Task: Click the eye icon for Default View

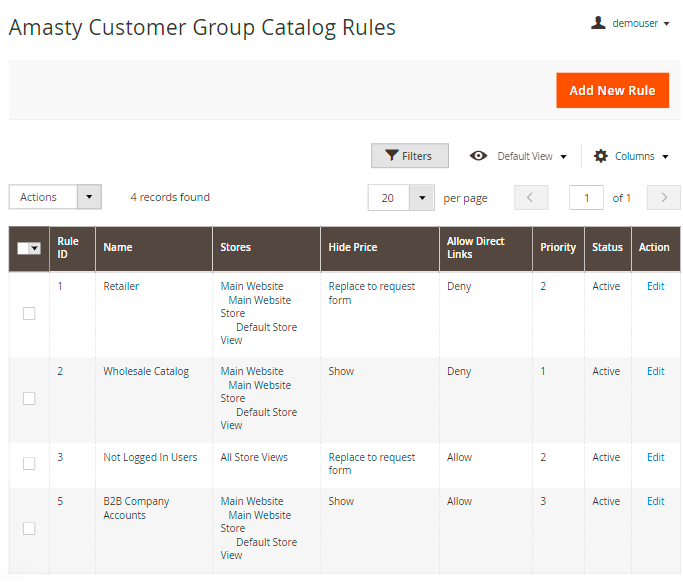Action: (x=479, y=156)
